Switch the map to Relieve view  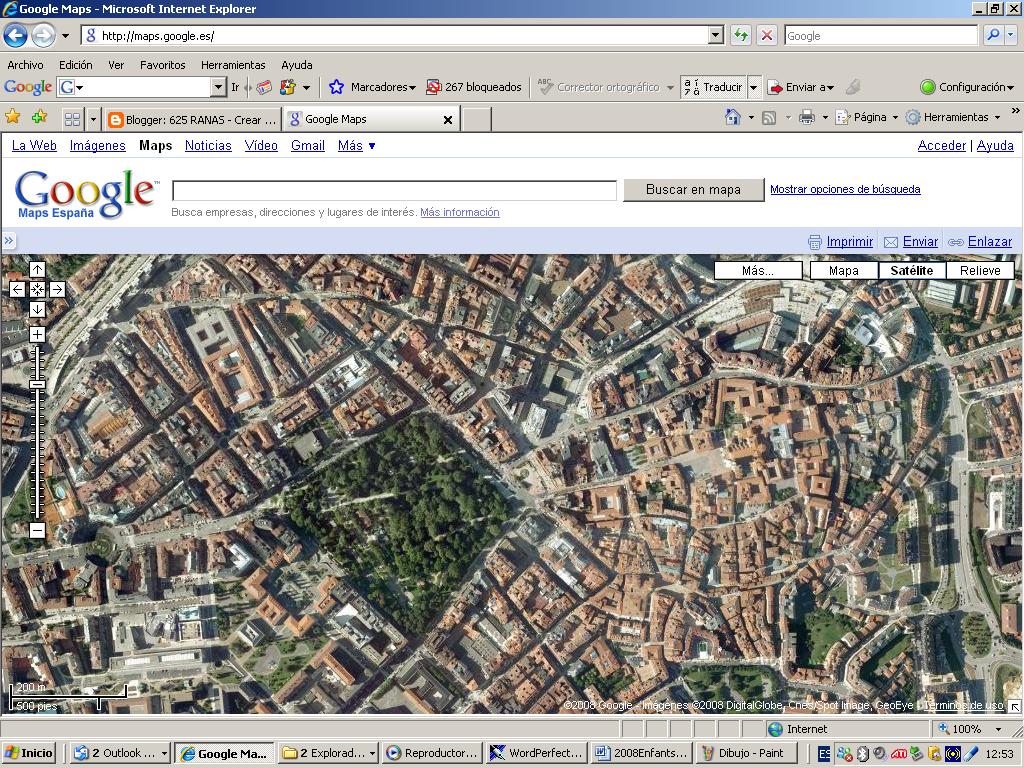coord(980,270)
